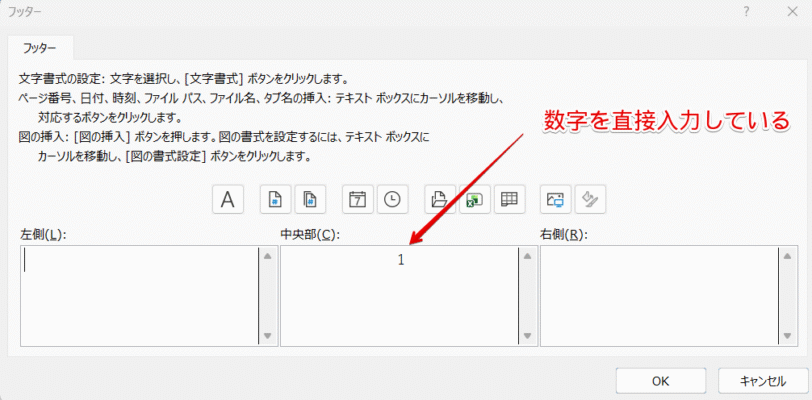
Task: Insert sheet tab name icon
Action: [x=510, y=199]
